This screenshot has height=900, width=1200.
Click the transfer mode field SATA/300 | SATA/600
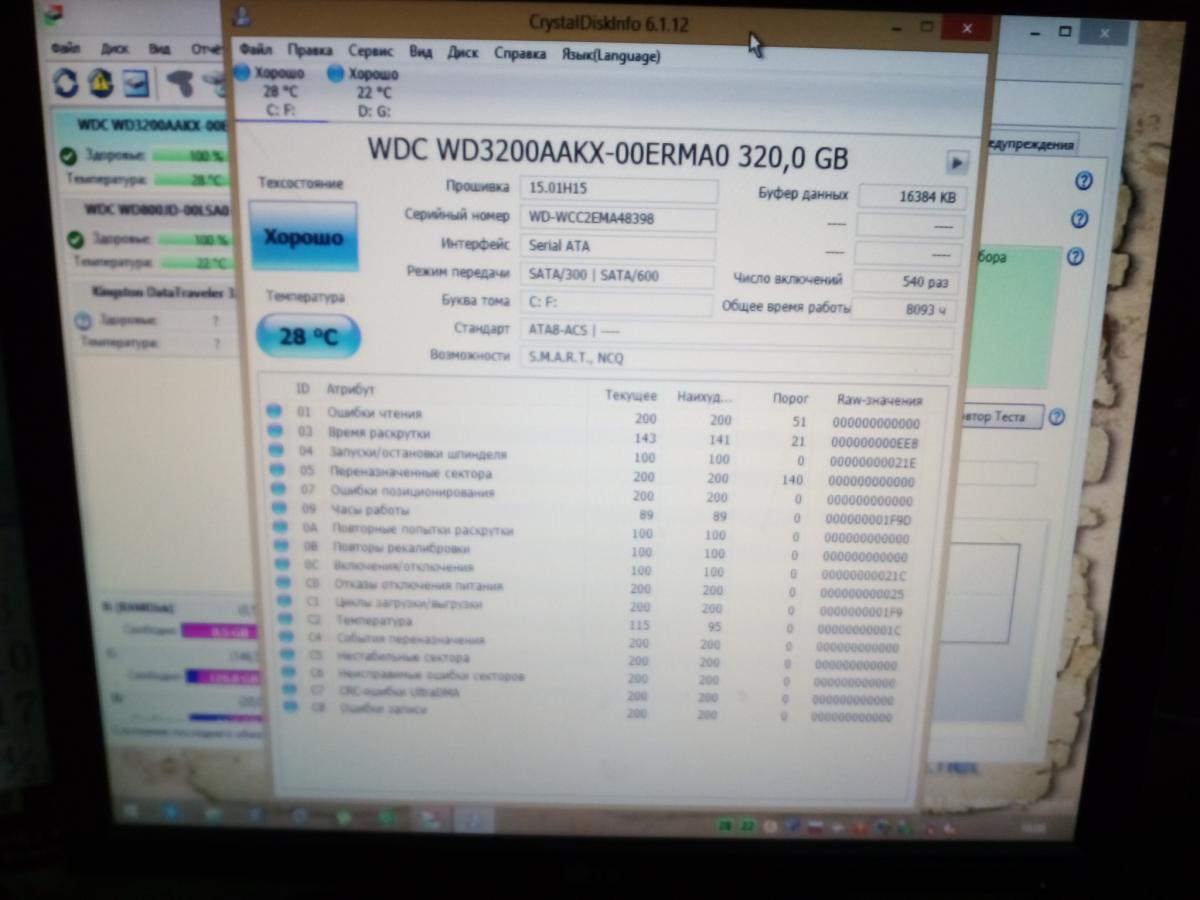point(617,275)
